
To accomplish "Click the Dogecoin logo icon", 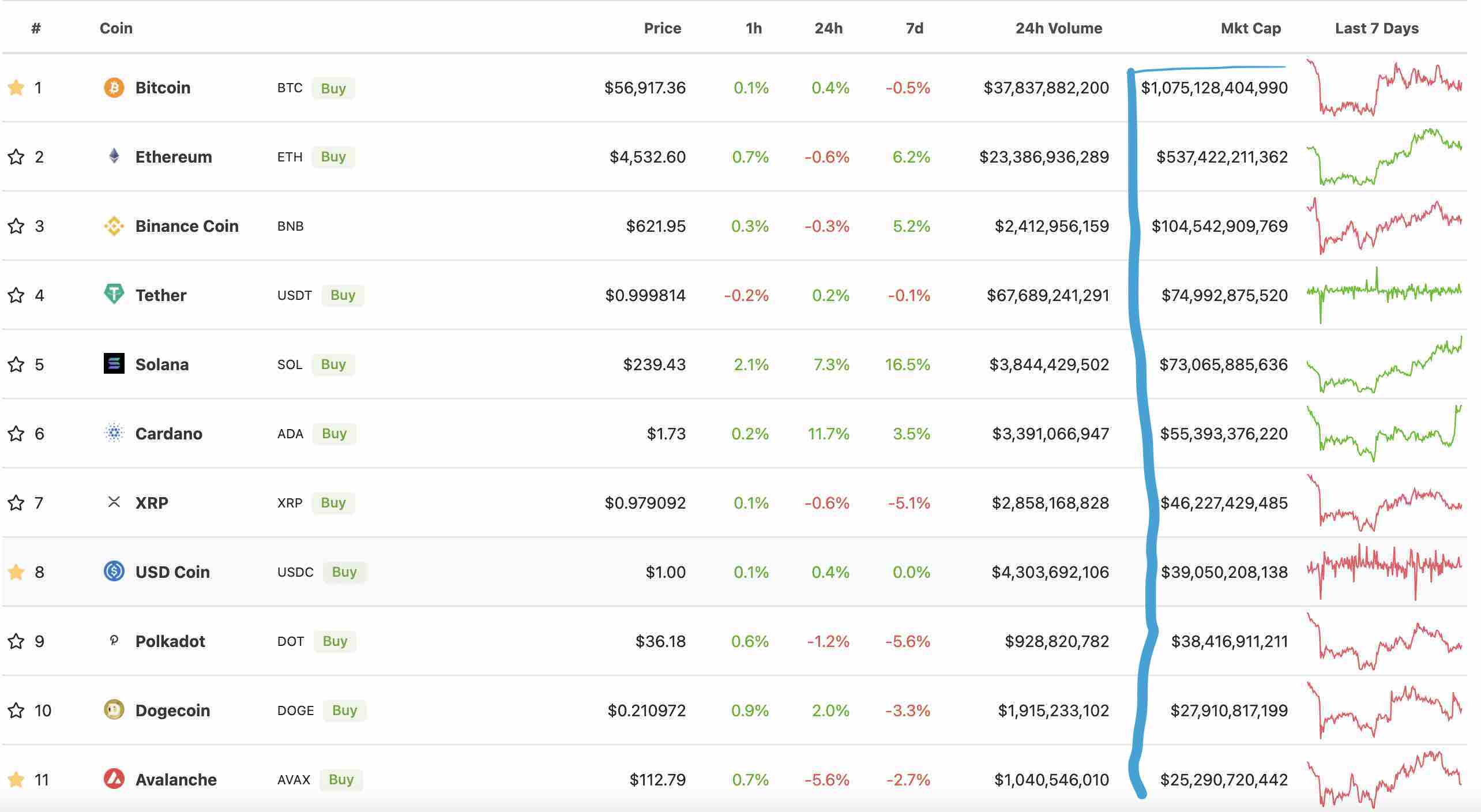I will click(114, 709).
